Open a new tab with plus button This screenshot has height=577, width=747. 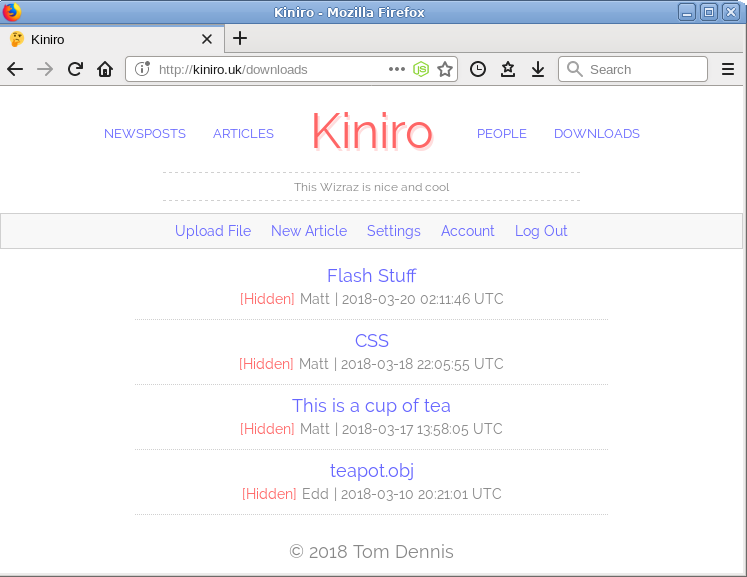[x=240, y=39]
